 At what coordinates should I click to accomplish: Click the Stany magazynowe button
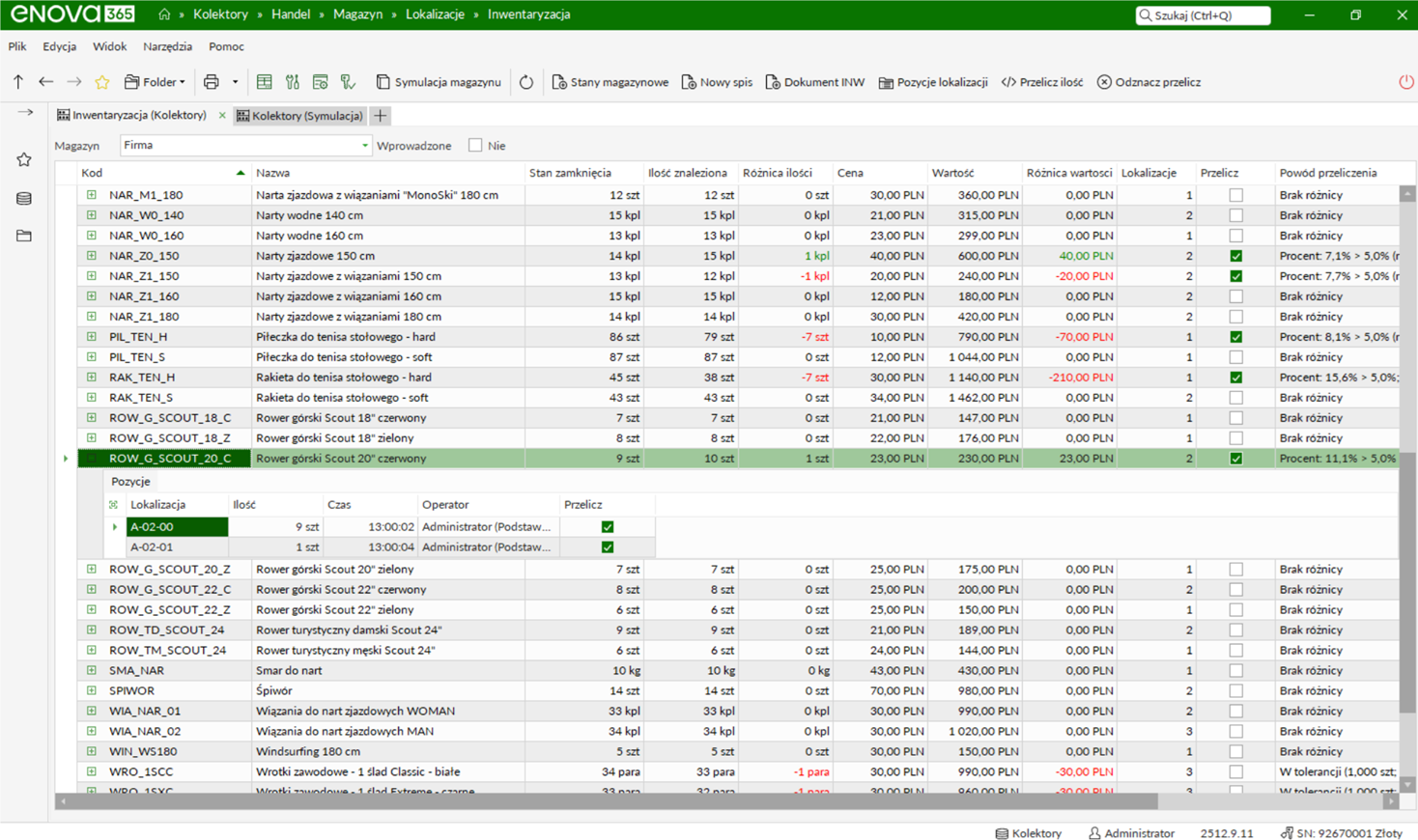click(x=610, y=82)
